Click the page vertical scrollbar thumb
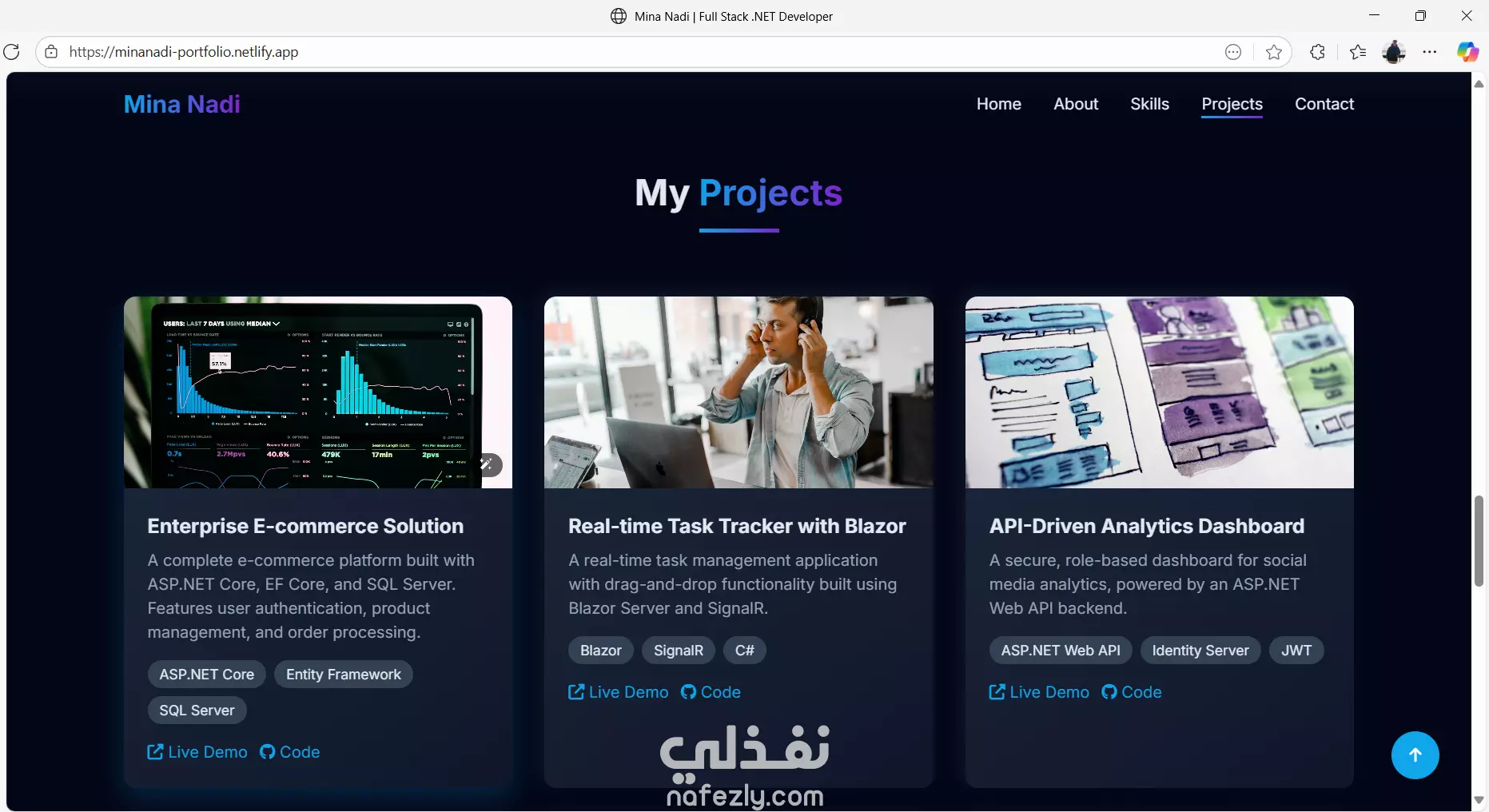This screenshot has height=812, width=1489. tap(1479, 541)
